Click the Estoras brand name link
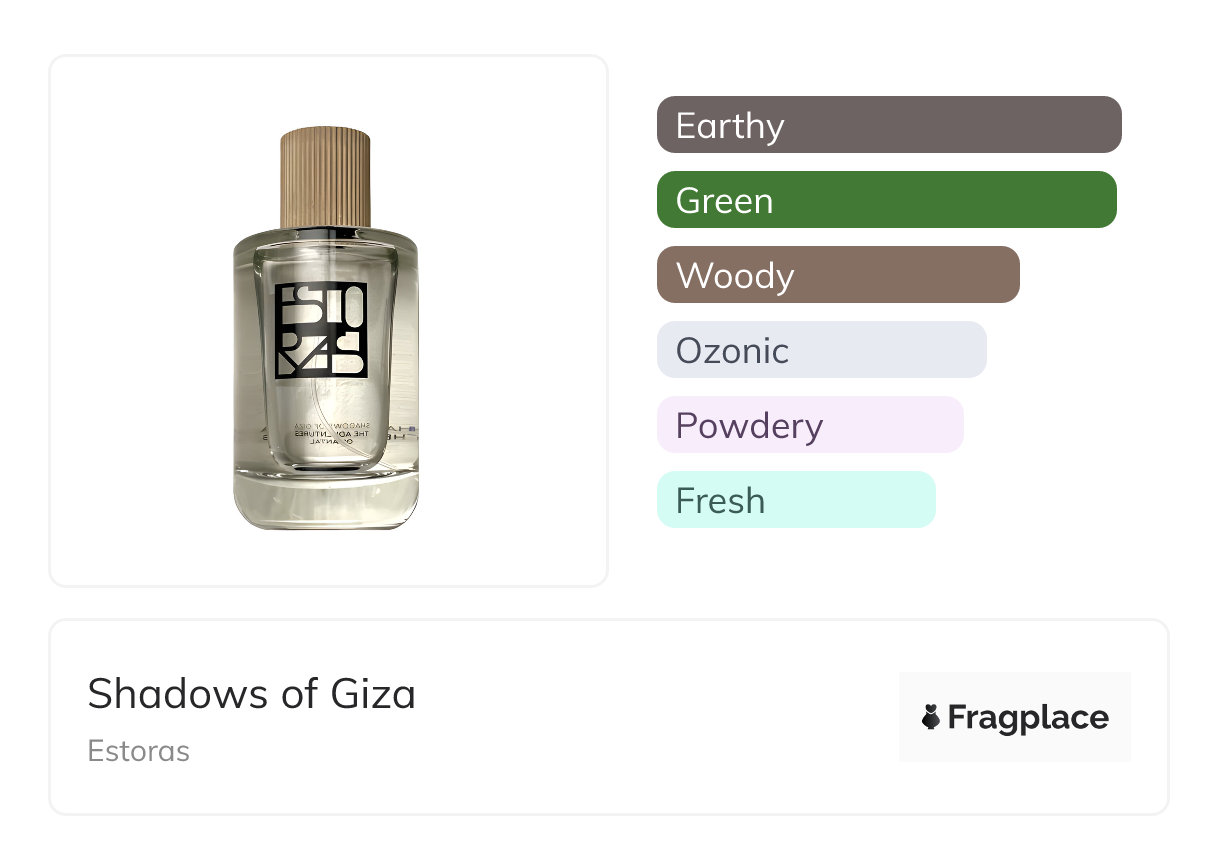The image size is (1218, 864). (x=138, y=751)
